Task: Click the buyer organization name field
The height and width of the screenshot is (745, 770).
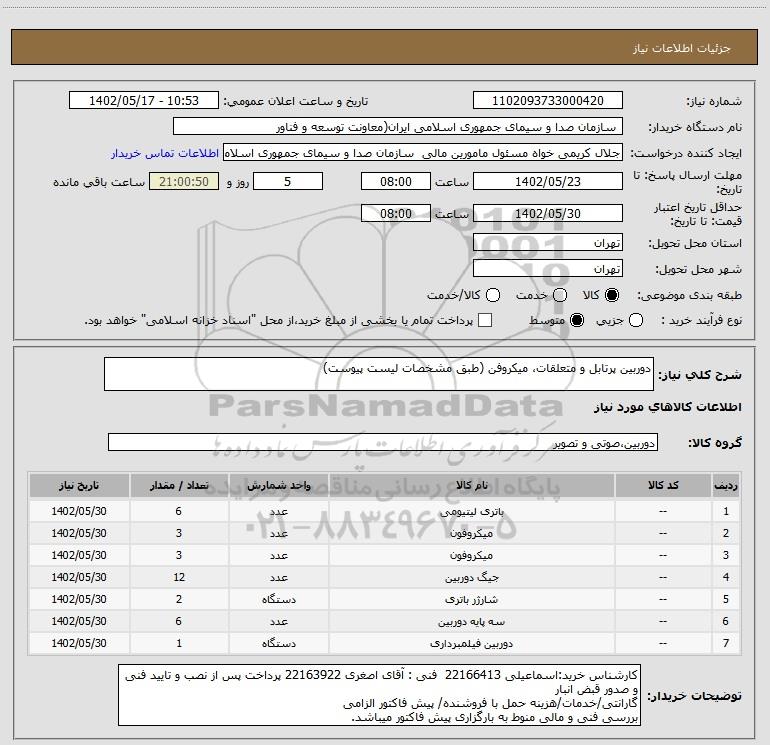Action: [398, 126]
